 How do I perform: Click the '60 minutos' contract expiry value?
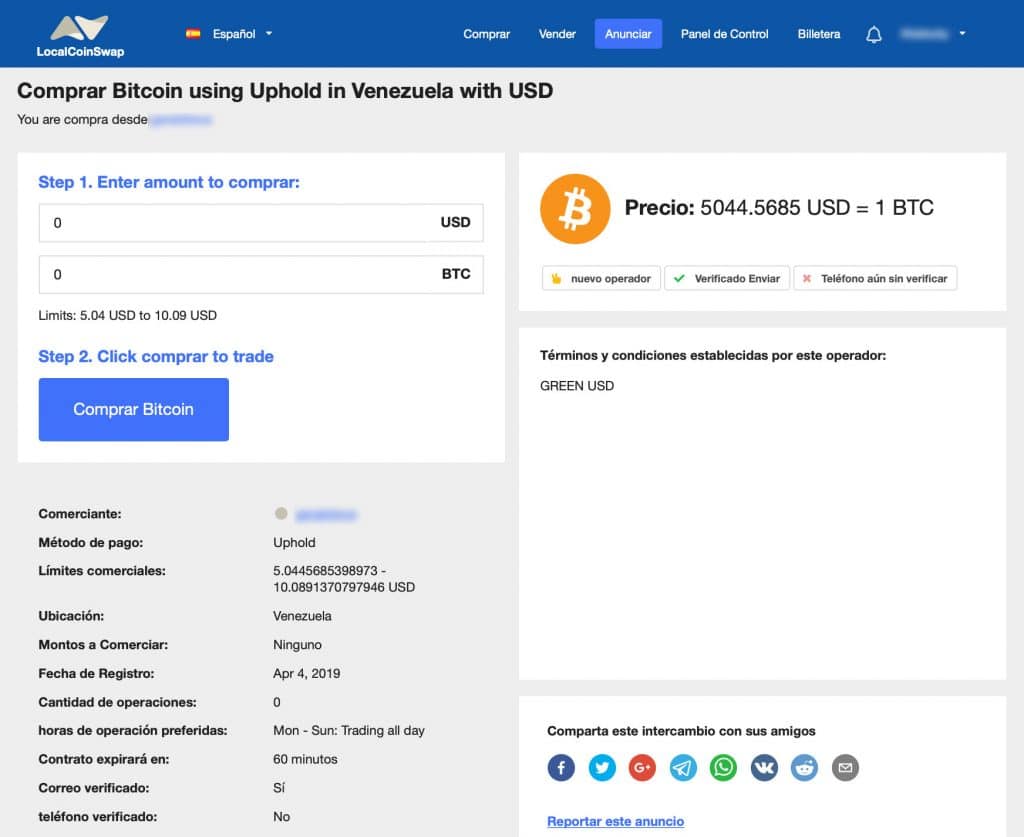(305, 759)
